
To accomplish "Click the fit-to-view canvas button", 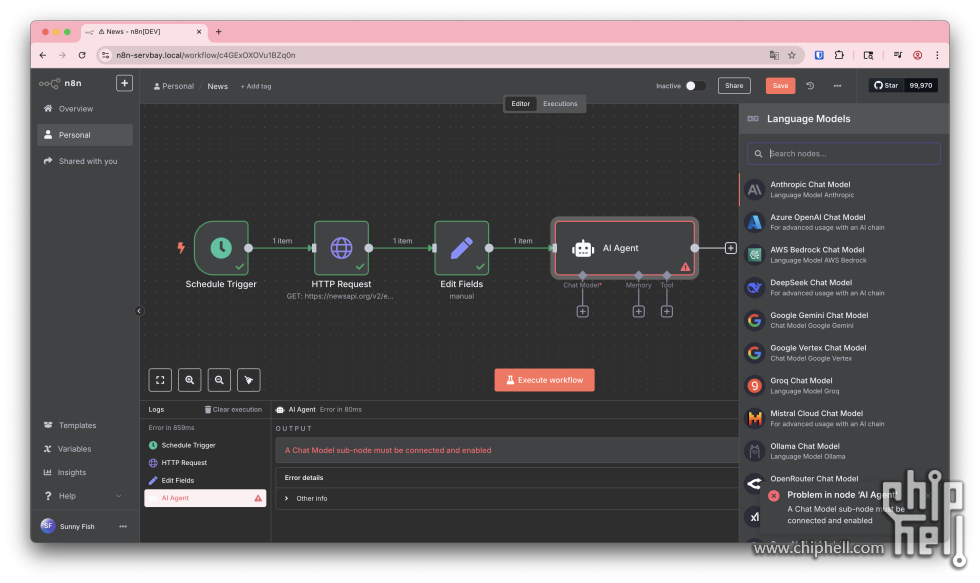I will tap(160, 380).
